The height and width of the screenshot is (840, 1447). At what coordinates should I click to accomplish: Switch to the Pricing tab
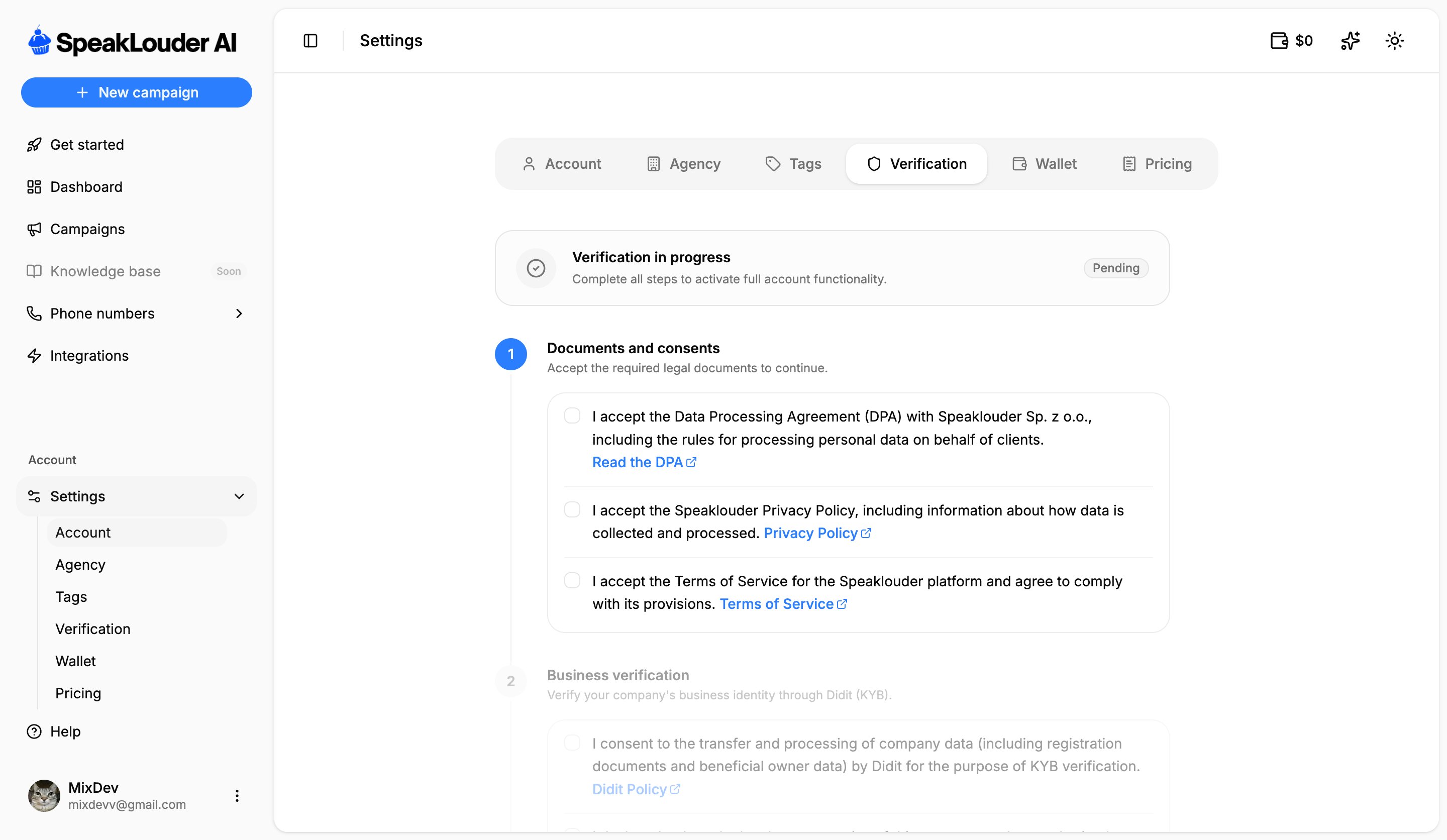(1157, 164)
